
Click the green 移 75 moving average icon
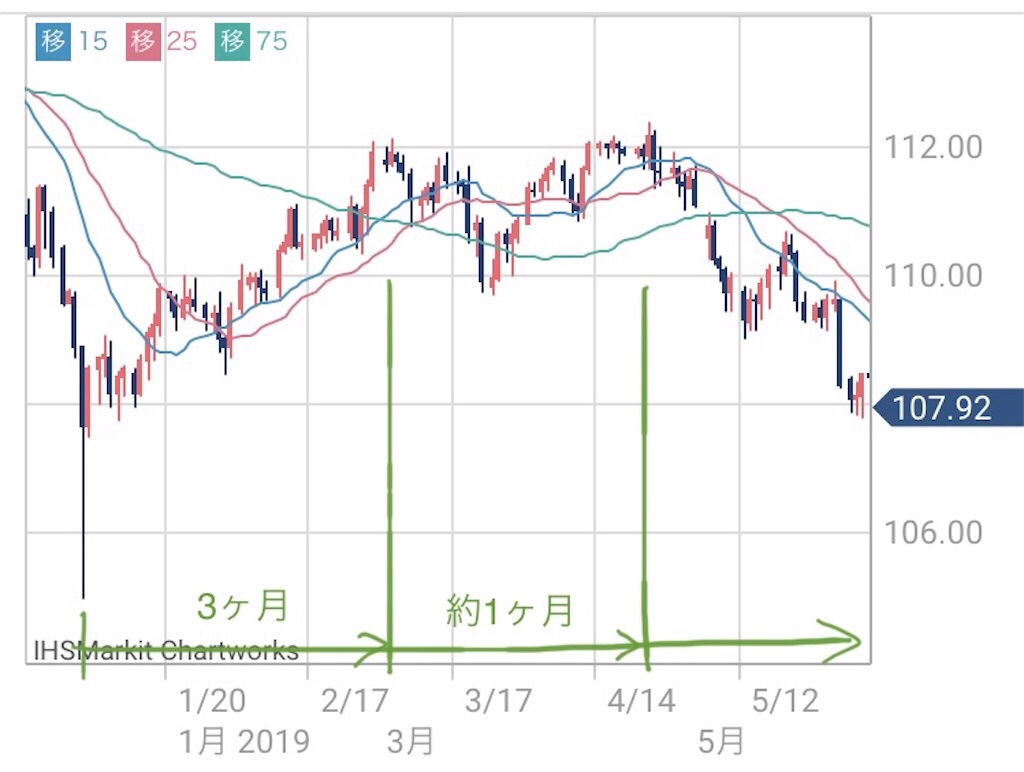[x=232, y=41]
